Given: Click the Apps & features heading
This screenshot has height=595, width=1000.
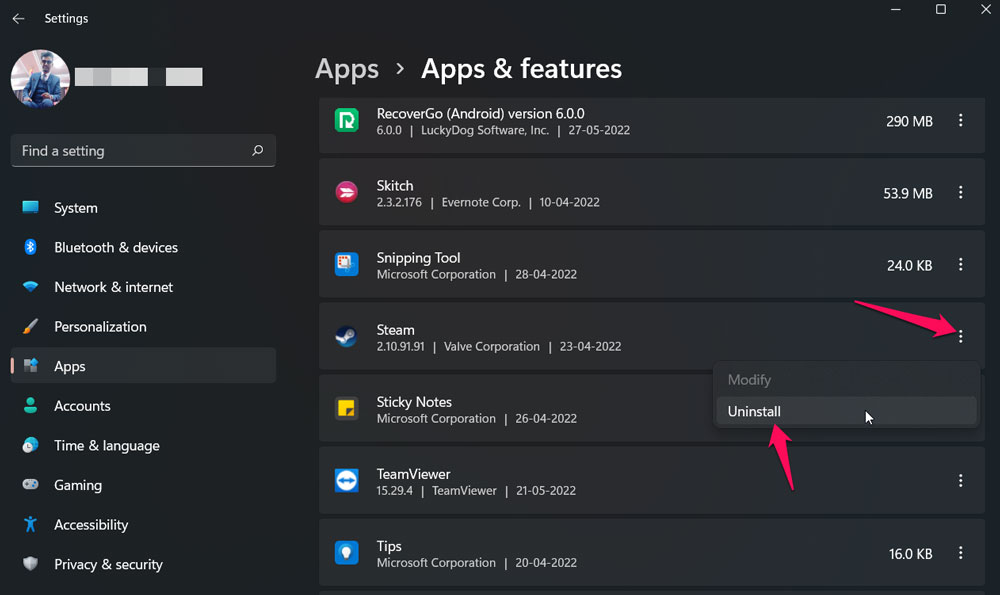Looking at the screenshot, I should point(522,69).
